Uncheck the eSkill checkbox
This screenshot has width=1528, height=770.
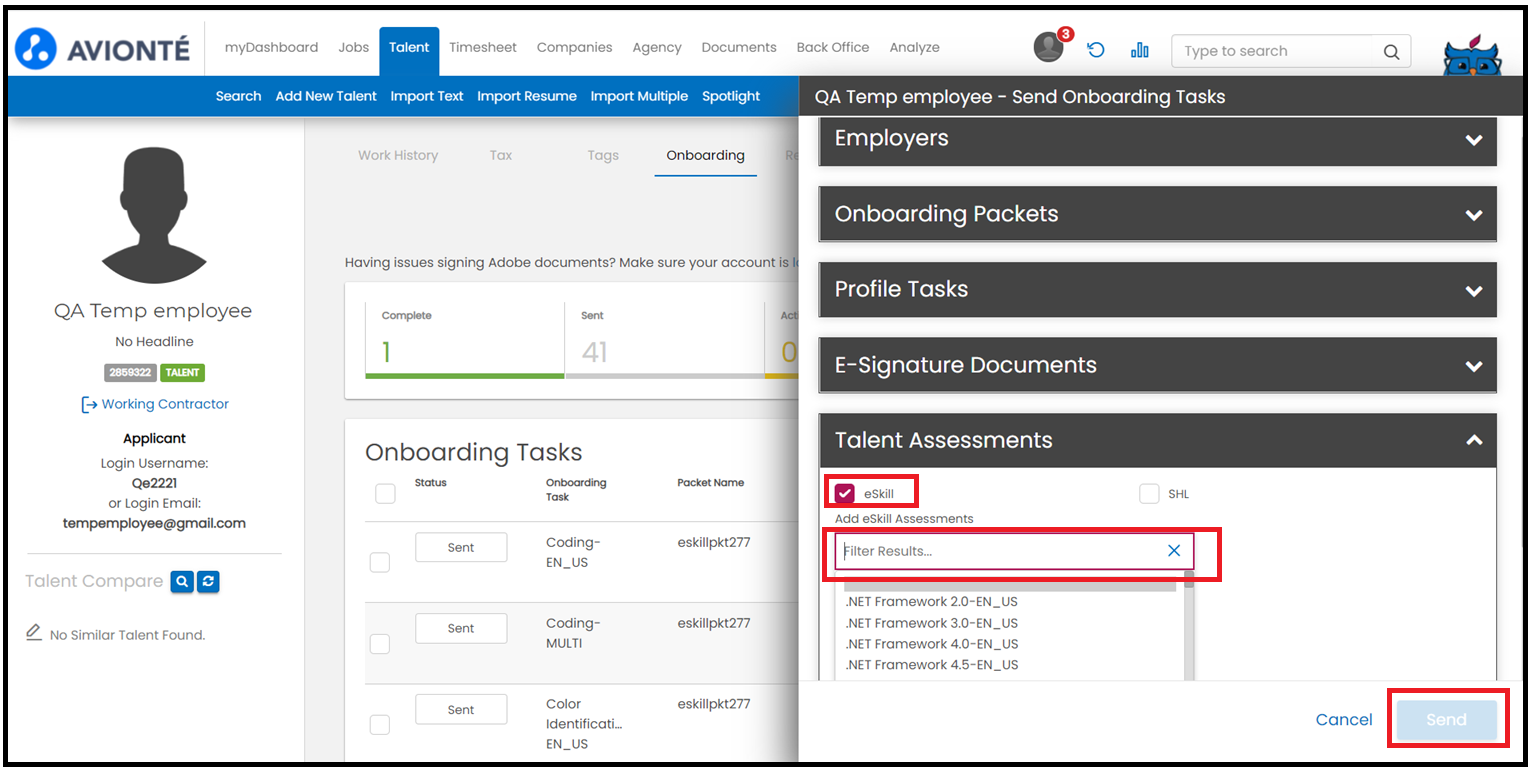tap(845, 494)
